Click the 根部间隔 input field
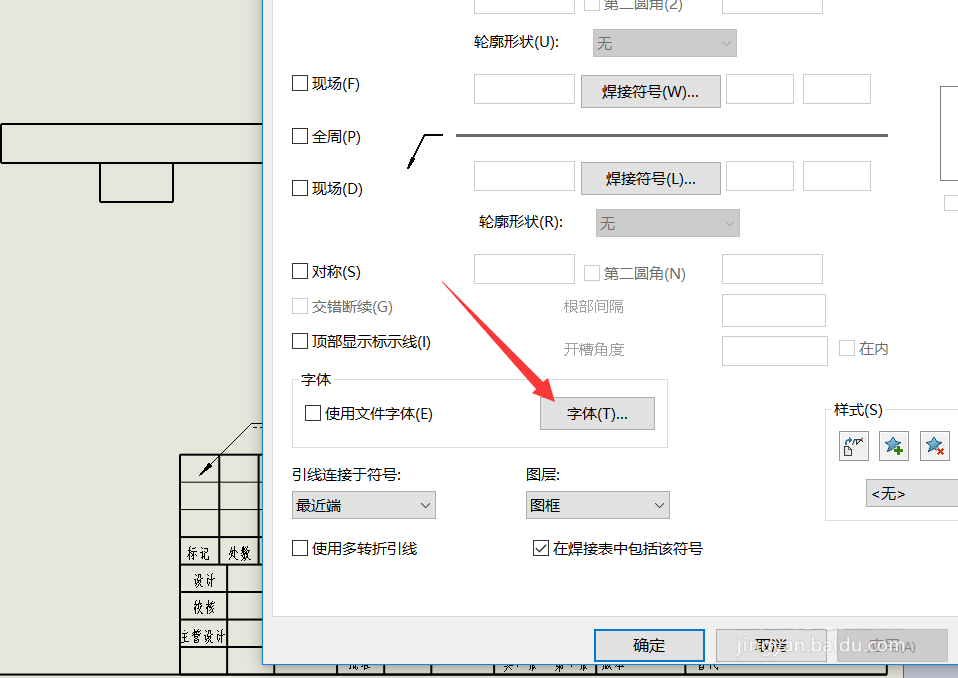The height and width of the screenshot is (678, 958). [773, 310]
